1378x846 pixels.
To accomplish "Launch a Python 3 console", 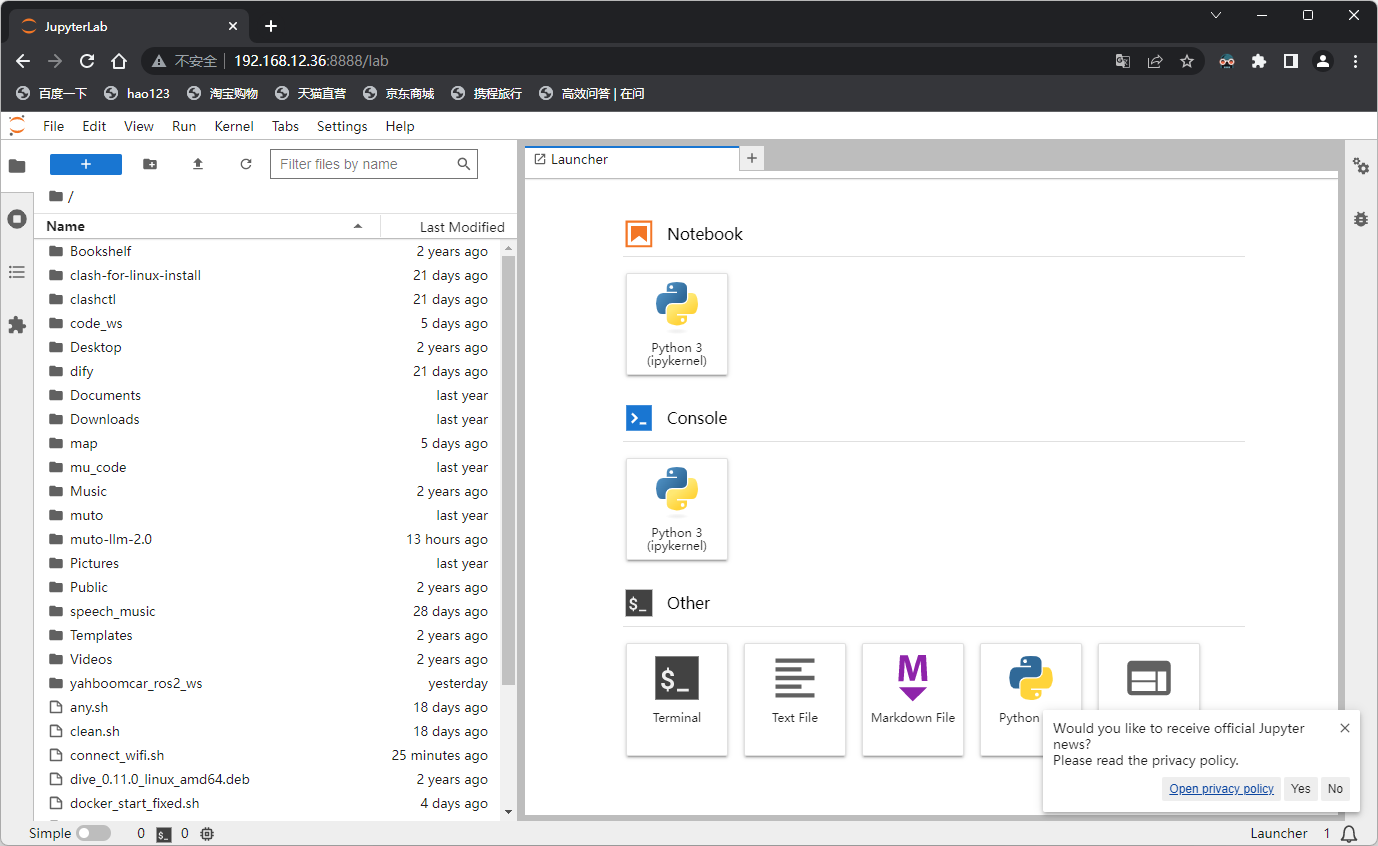I will pos(677,509).
